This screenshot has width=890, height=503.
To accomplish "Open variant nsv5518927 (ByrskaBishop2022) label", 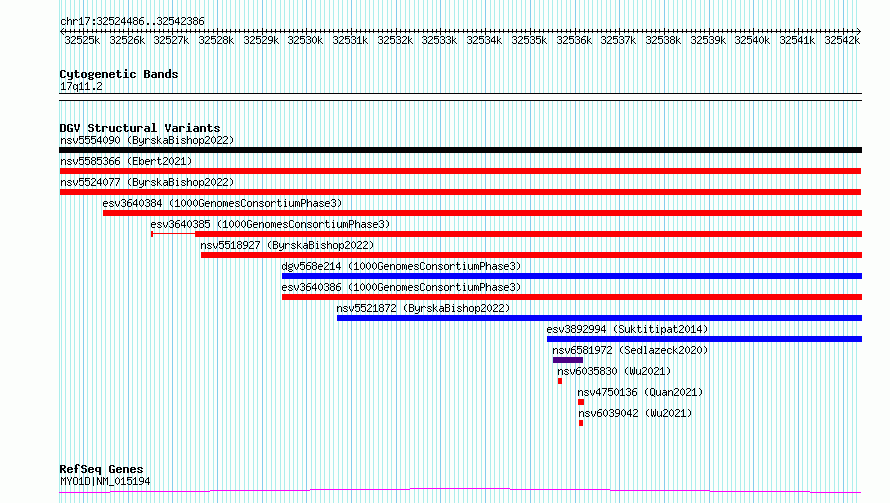I will pos(287,245).
